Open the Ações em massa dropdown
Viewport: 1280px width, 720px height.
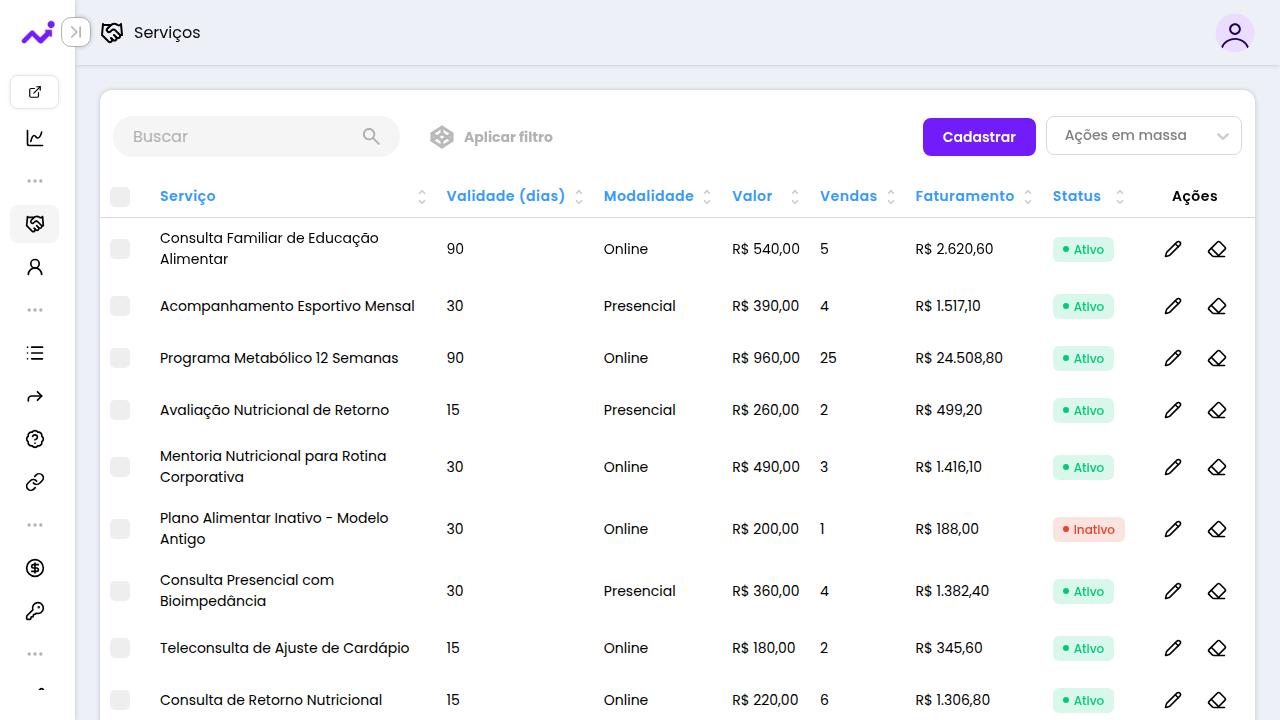click(x=1144, y=136)
